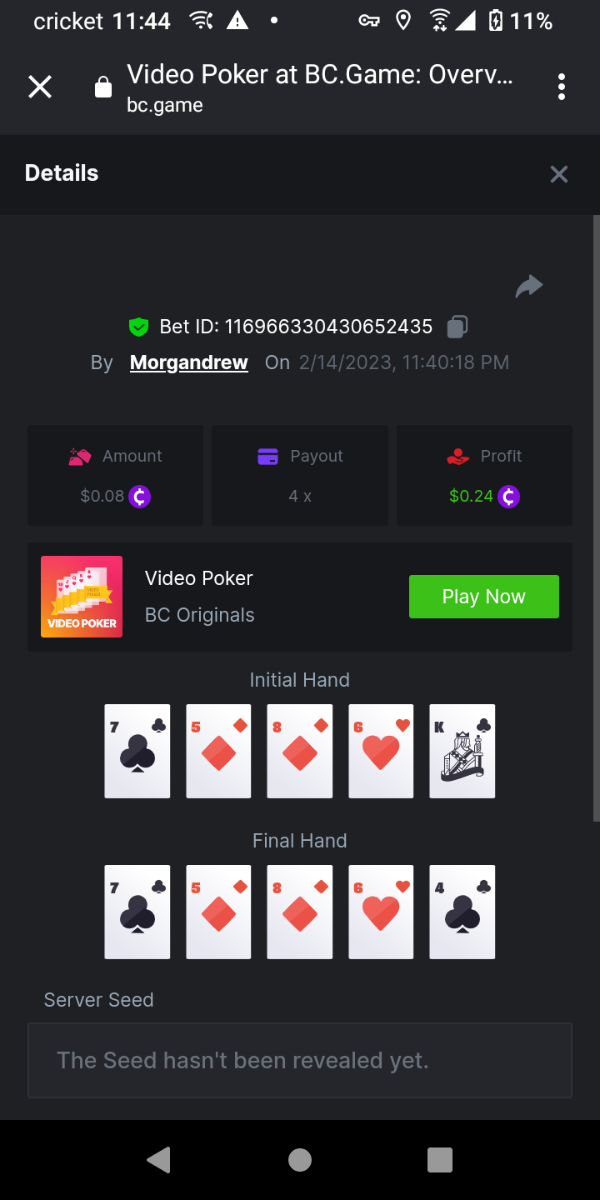The image size is (600, 1200).
Task: Tap the Video Poker game thumbnail
Action: (82, 597)
